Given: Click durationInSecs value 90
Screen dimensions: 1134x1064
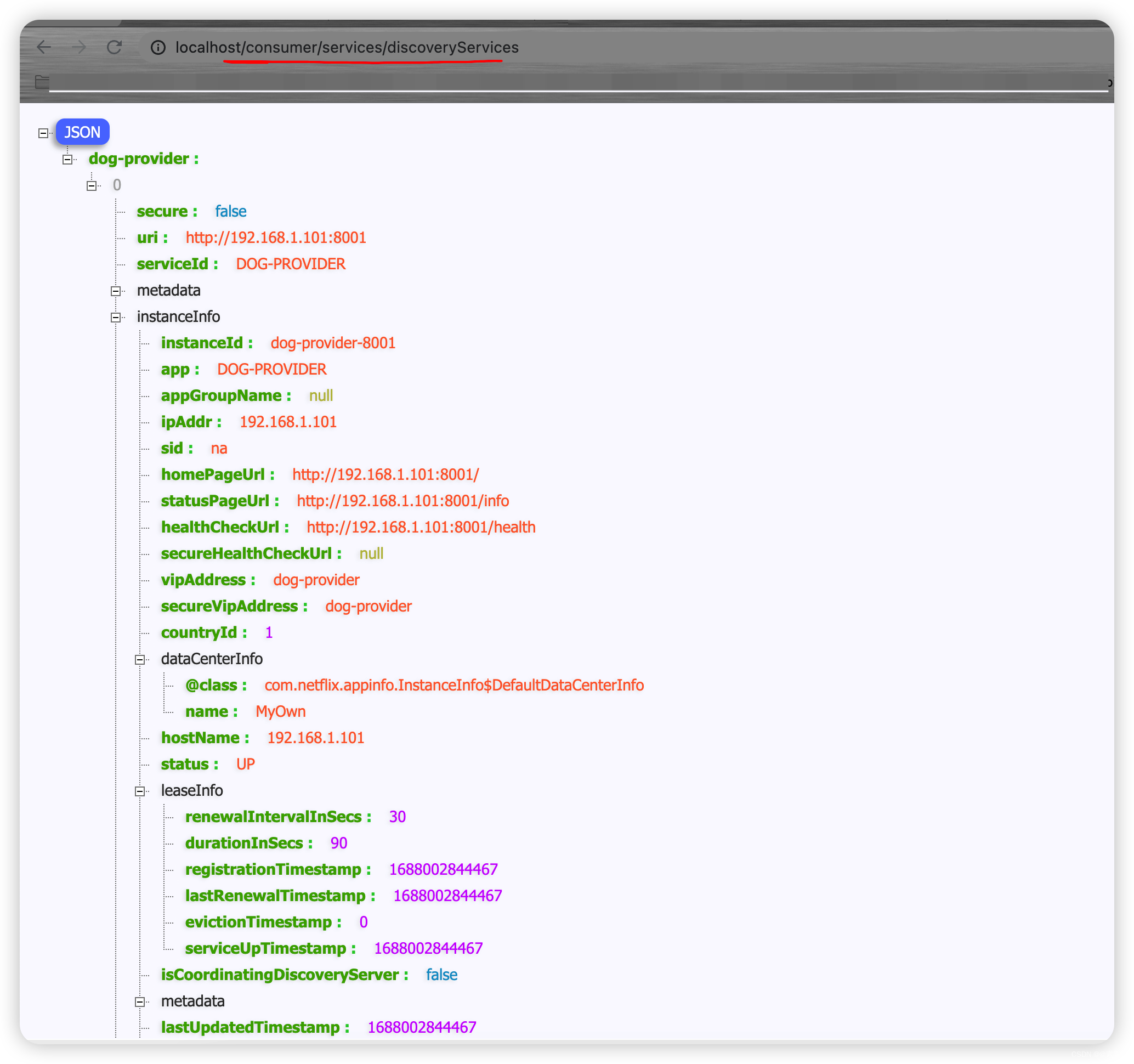Looking at the screenshot, I should point(339,843).
